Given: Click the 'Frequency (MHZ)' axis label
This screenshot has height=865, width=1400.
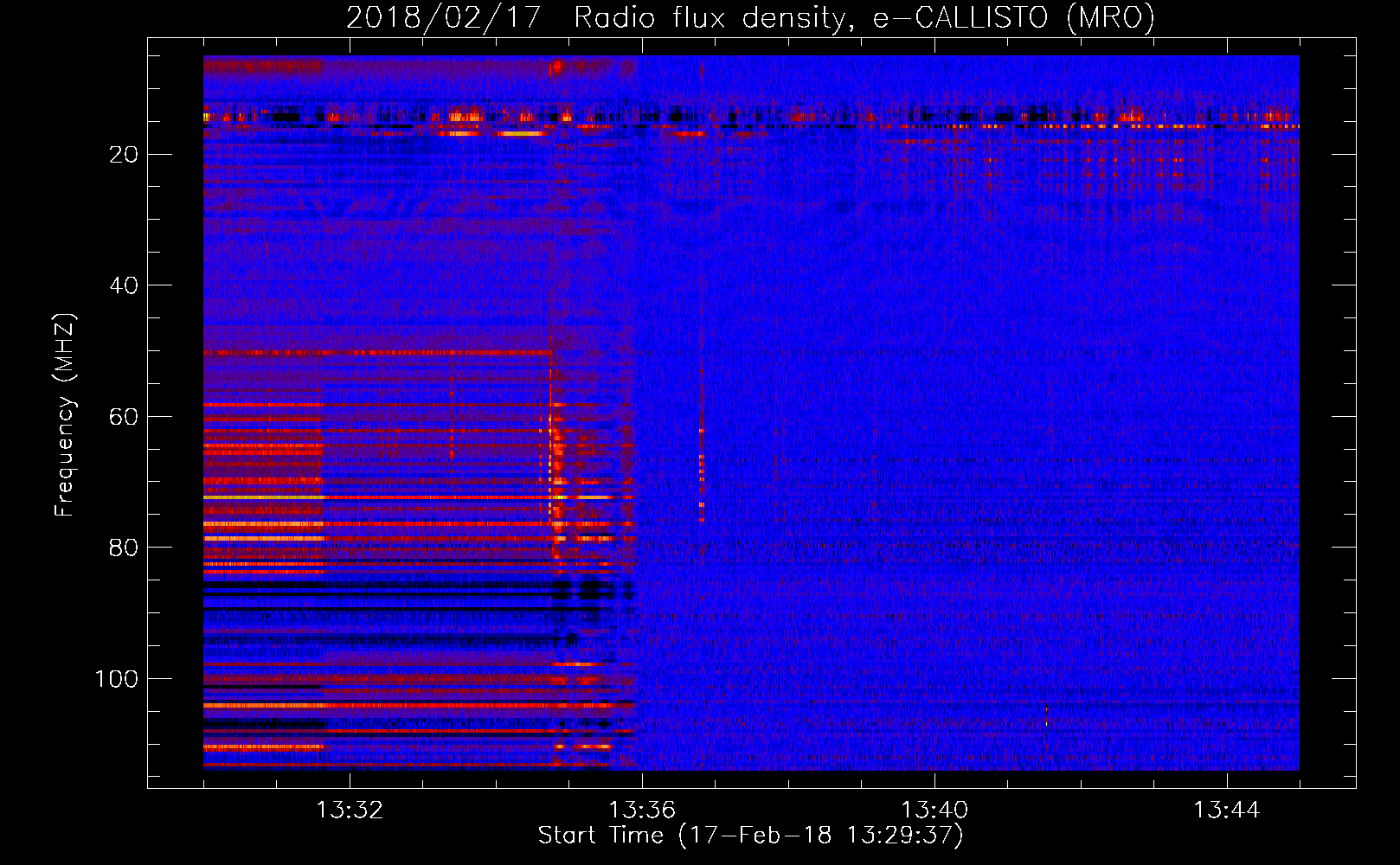Looking at the screenshot, I should pos(65,415).
